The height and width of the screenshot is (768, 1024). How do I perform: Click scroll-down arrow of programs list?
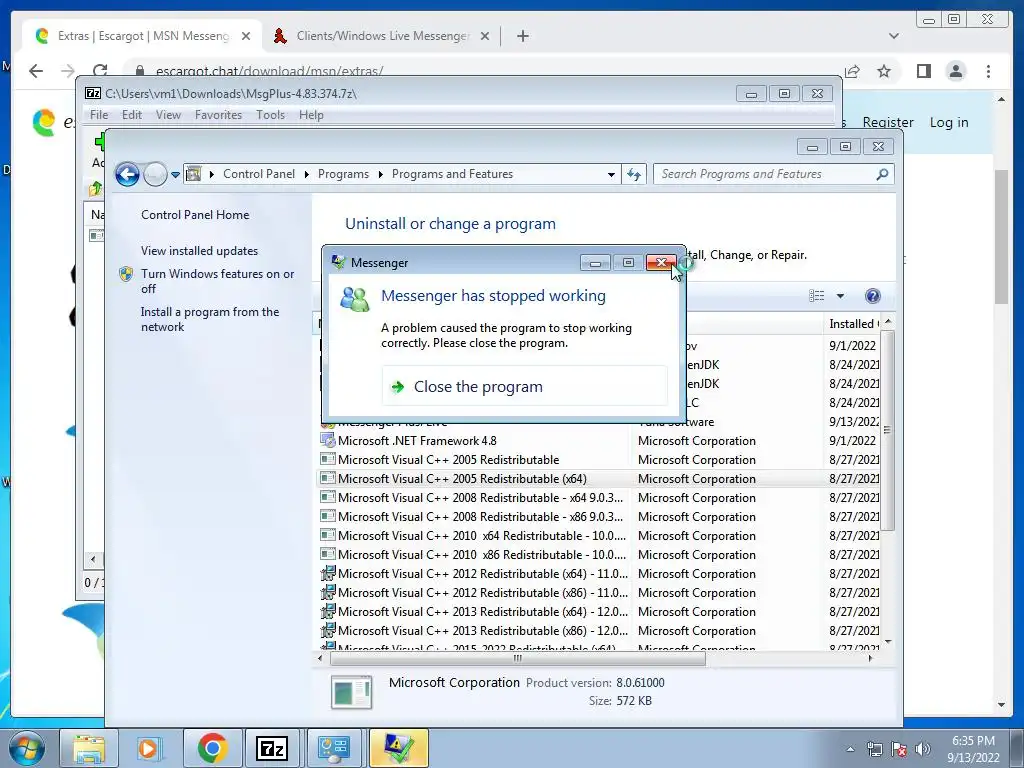tap(887, 642)
